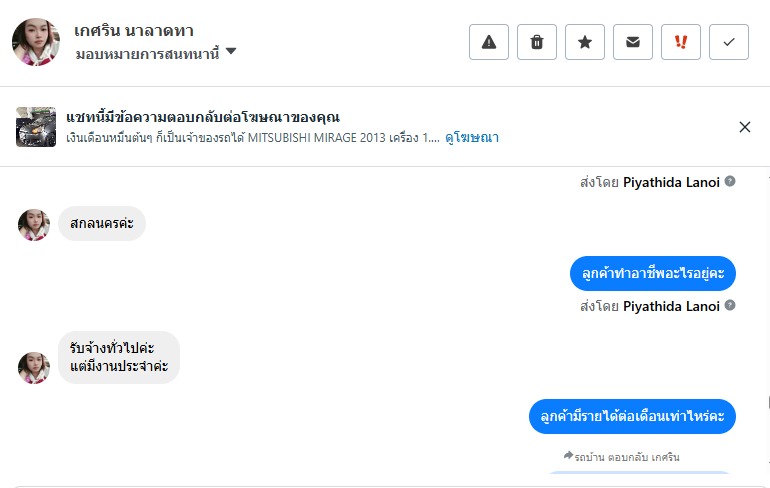The width and height of the screenshot is (770, 488).
Task: Click info icon under ลูกค้าทำอาชีพอะไรอยู่คะ message
Action: 730,305
